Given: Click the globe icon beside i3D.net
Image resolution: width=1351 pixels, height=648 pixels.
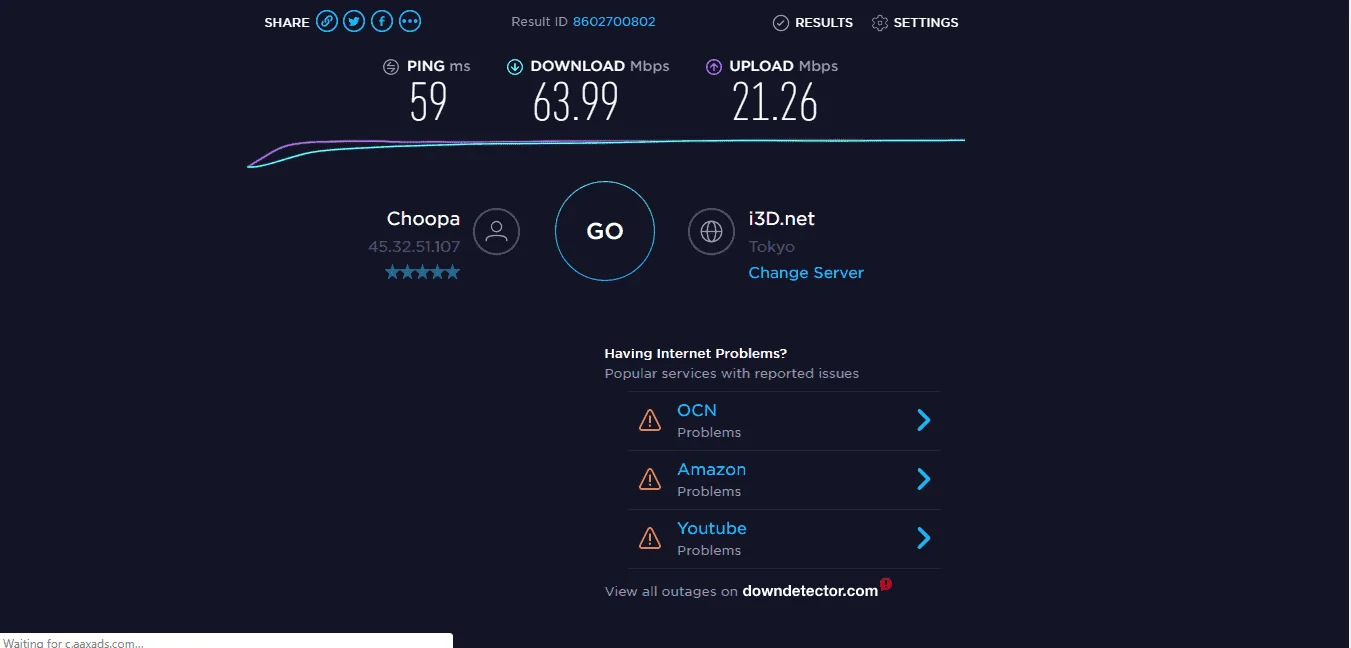Looking at the screenshot, I should coord(712,232).
